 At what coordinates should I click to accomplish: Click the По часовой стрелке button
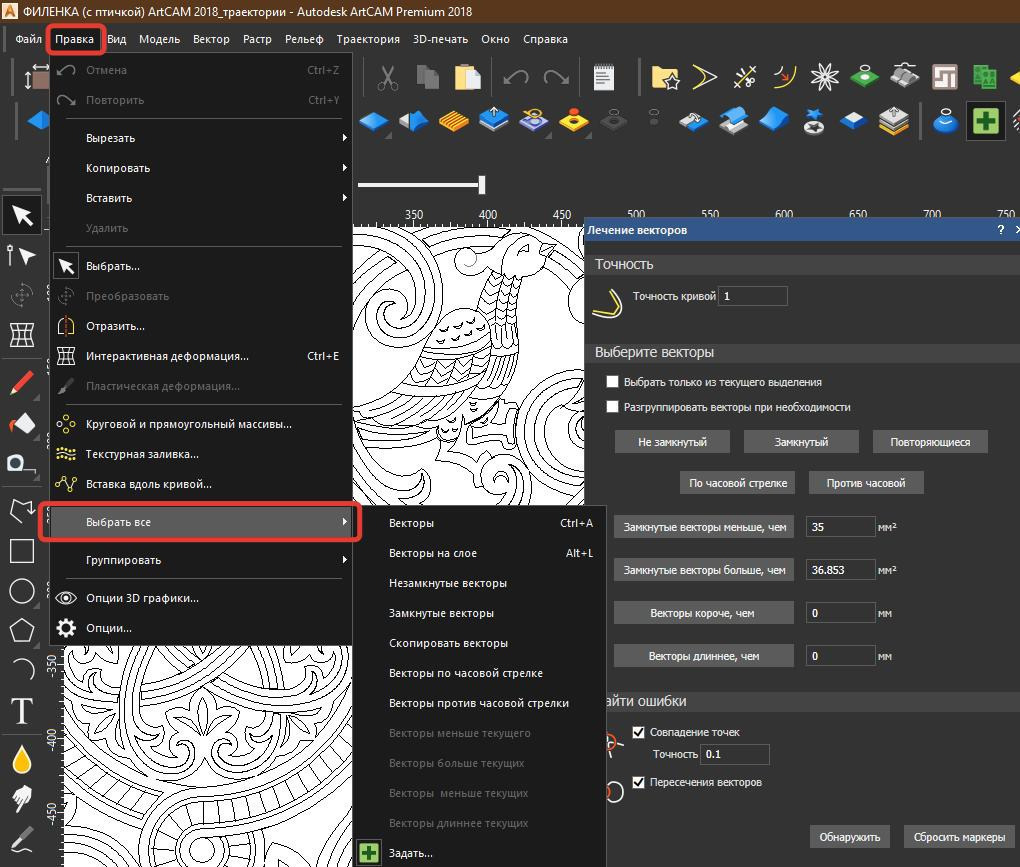click(738, 483)
